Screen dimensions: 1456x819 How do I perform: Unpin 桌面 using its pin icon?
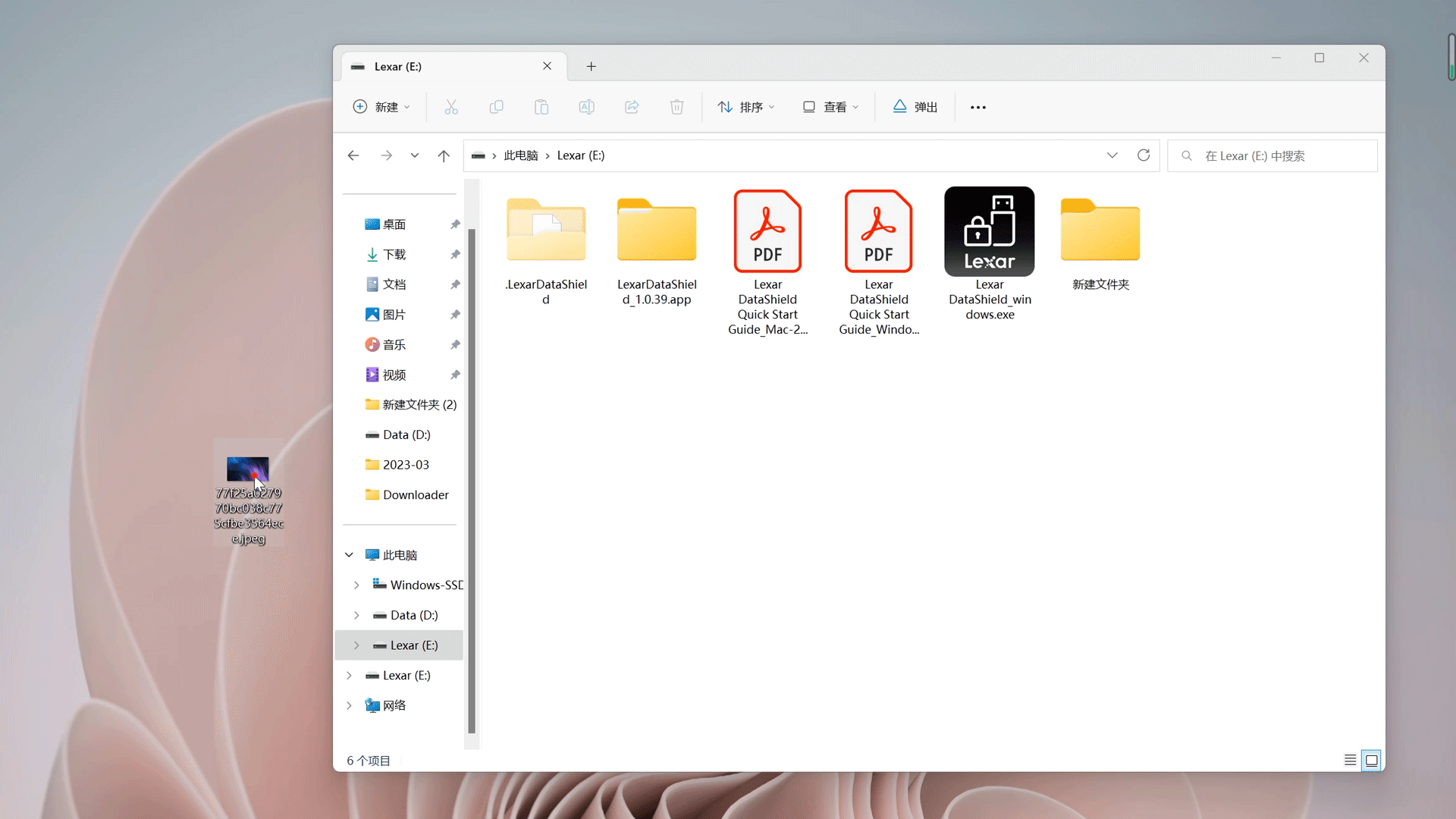click(x=455, y=224)
